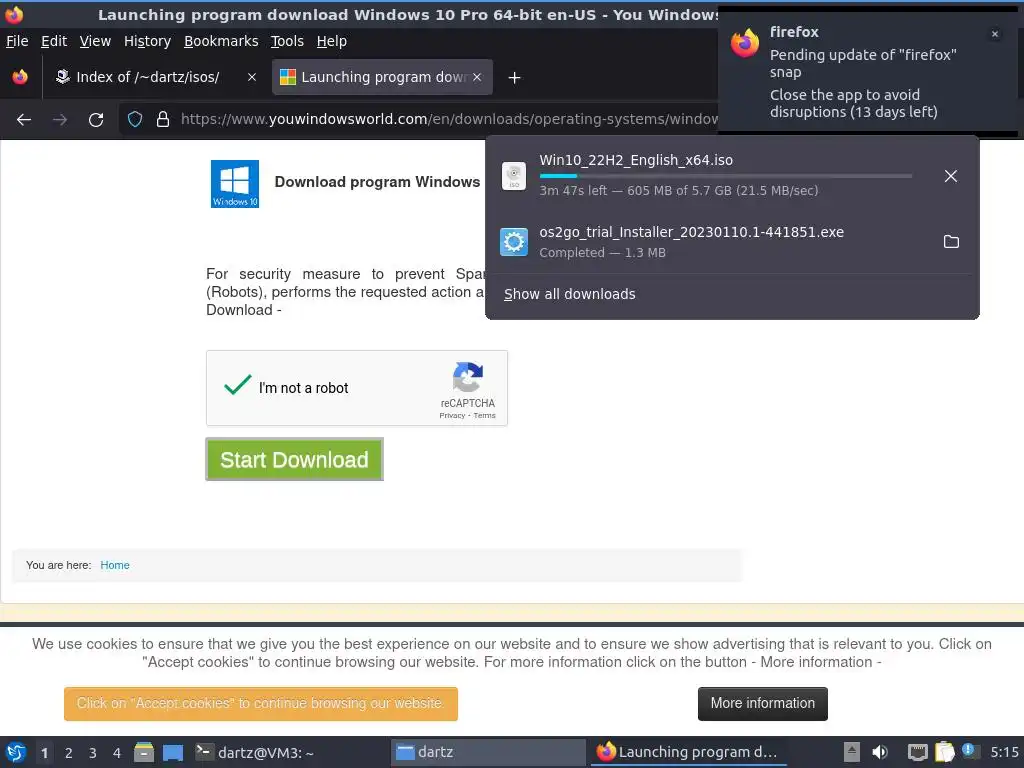Switch to workspace 1
Viewport: 1024px width, 768px height.
44,752
